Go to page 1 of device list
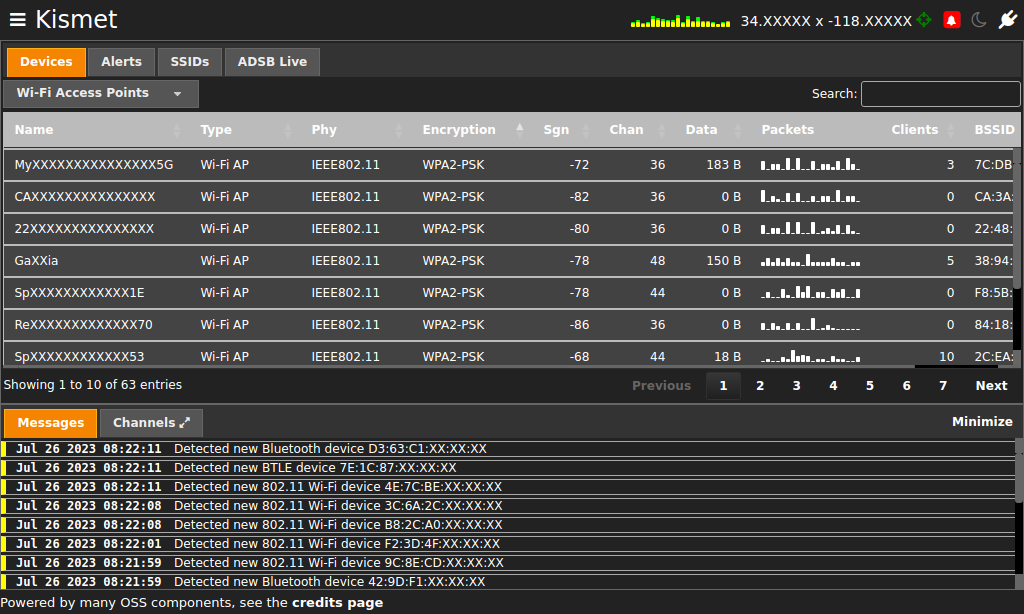Viewport: 1024px width, 614px height. [x=723, y=385]
